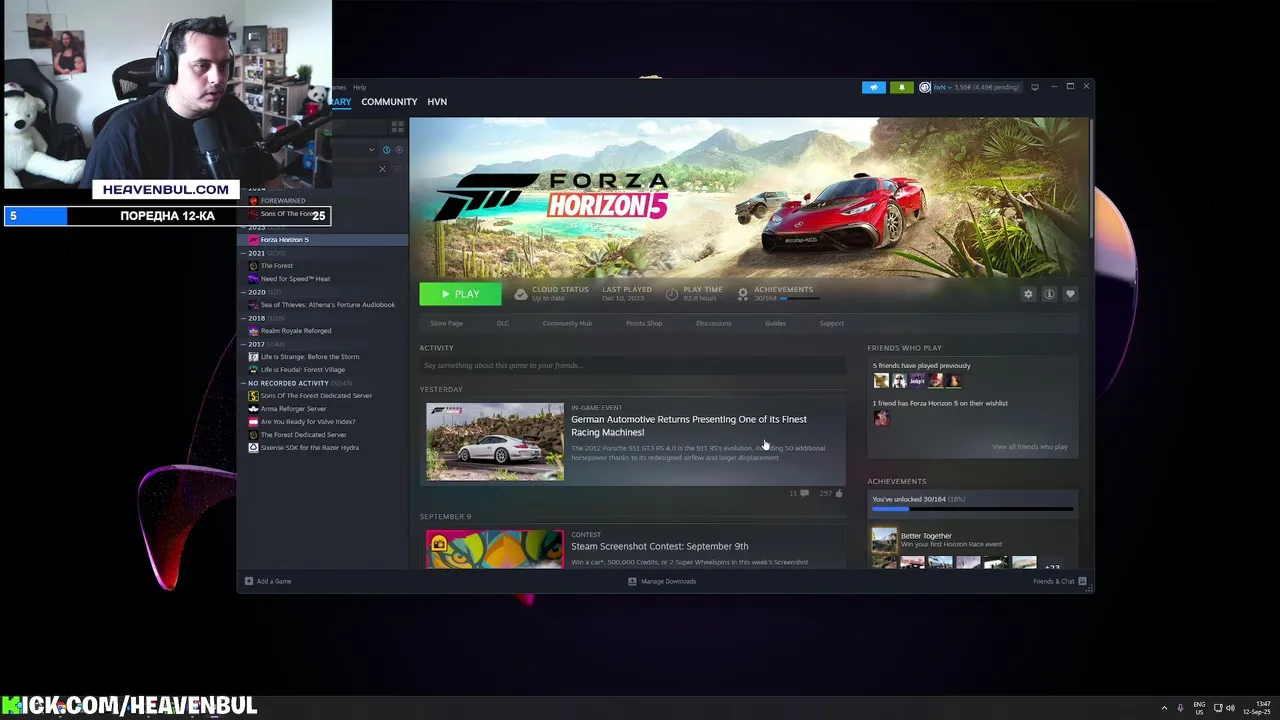Screen dimensions: 1280x720
Task: Click Add a Game plus icon
Action: click(249, 581)
